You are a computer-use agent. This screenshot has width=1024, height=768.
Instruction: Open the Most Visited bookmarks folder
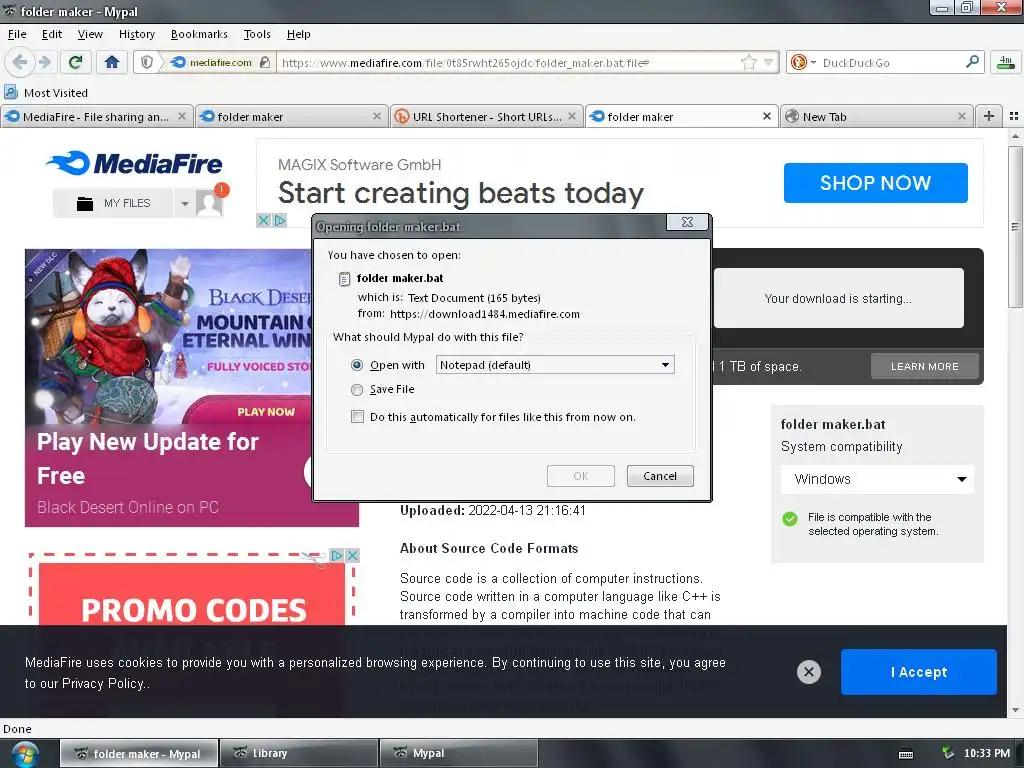pos(46,93)
